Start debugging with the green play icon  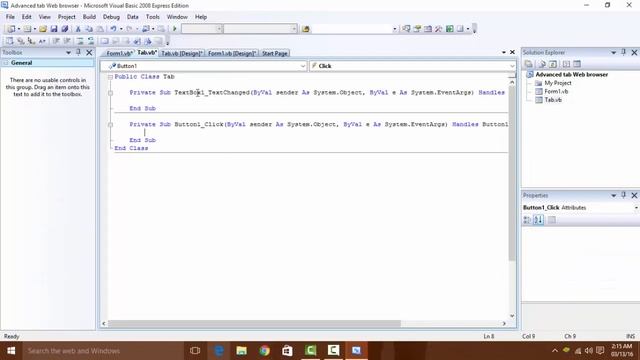tap(175, 29)
